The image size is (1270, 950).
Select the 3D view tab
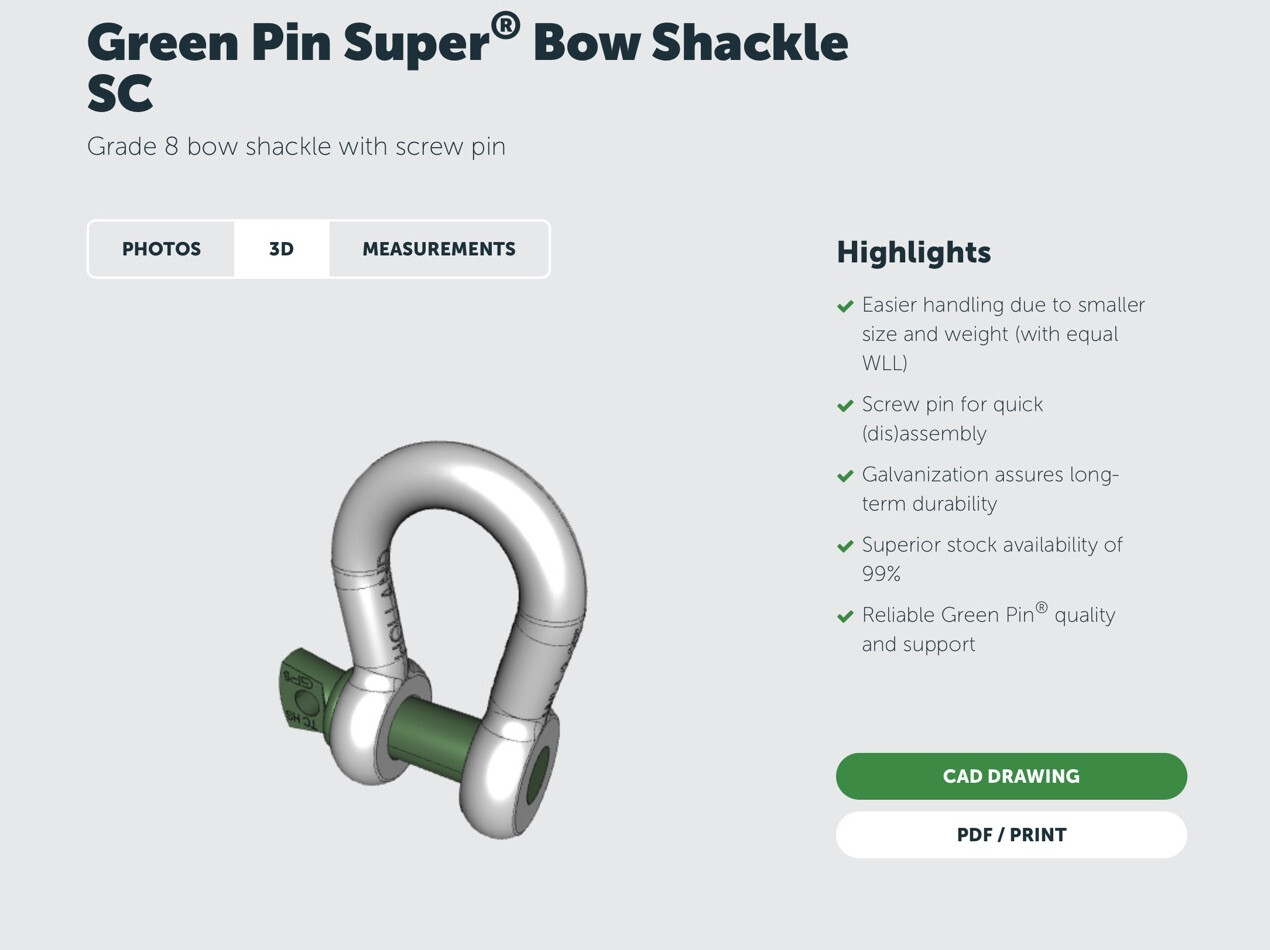click(x=280, y=248)
